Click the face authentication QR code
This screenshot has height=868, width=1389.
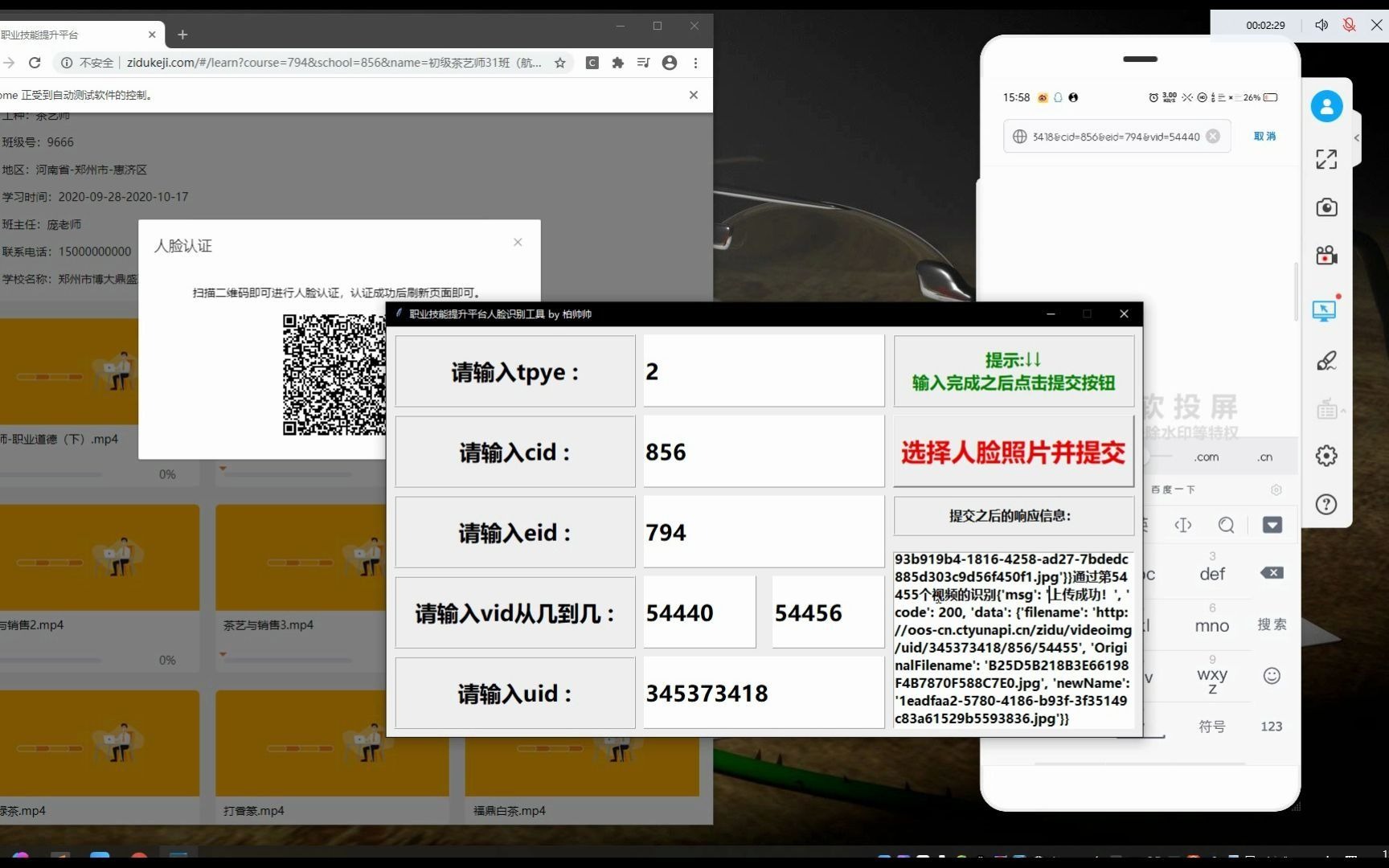pyautogui.click(x=334, y=375)
